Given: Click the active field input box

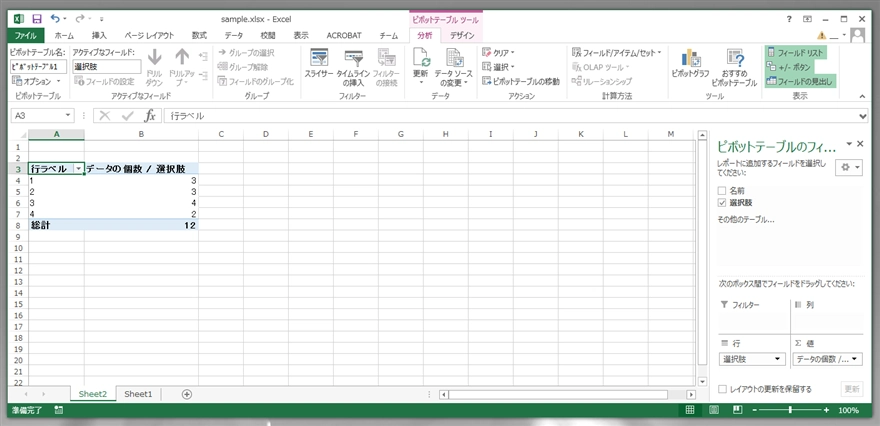Looking at the screenshot, I should click(107, 66).
